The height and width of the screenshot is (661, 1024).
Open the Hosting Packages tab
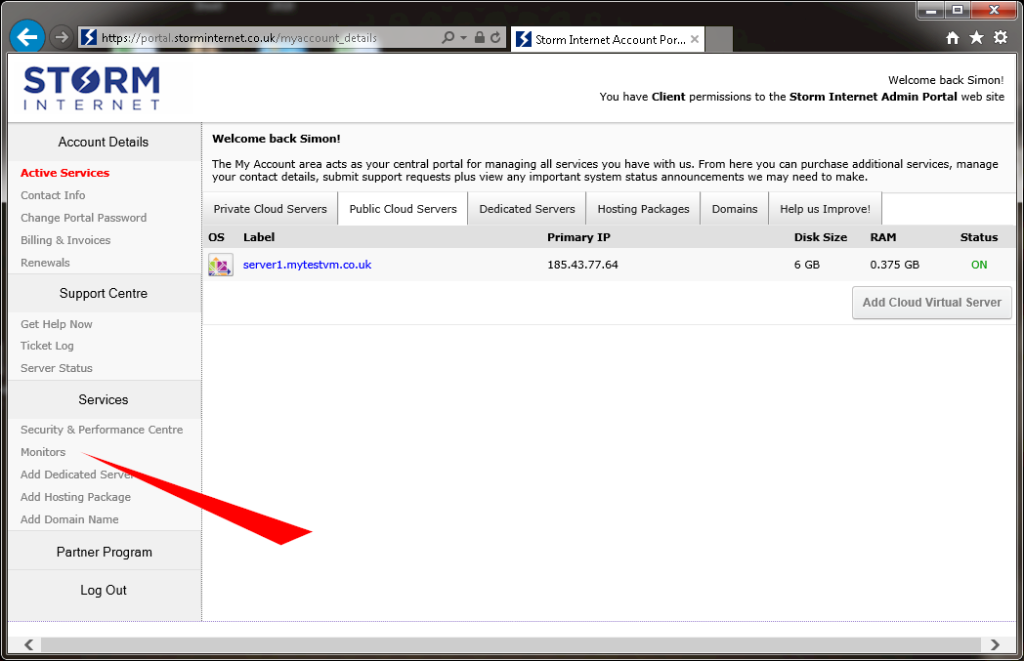click(x=643, y=209)
